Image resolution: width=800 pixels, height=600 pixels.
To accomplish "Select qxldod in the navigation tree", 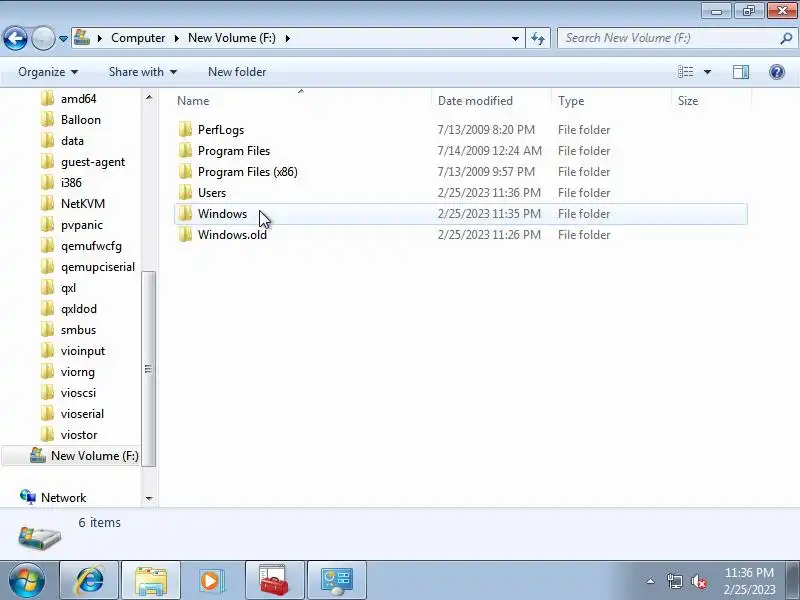I will tap(79, 309).
